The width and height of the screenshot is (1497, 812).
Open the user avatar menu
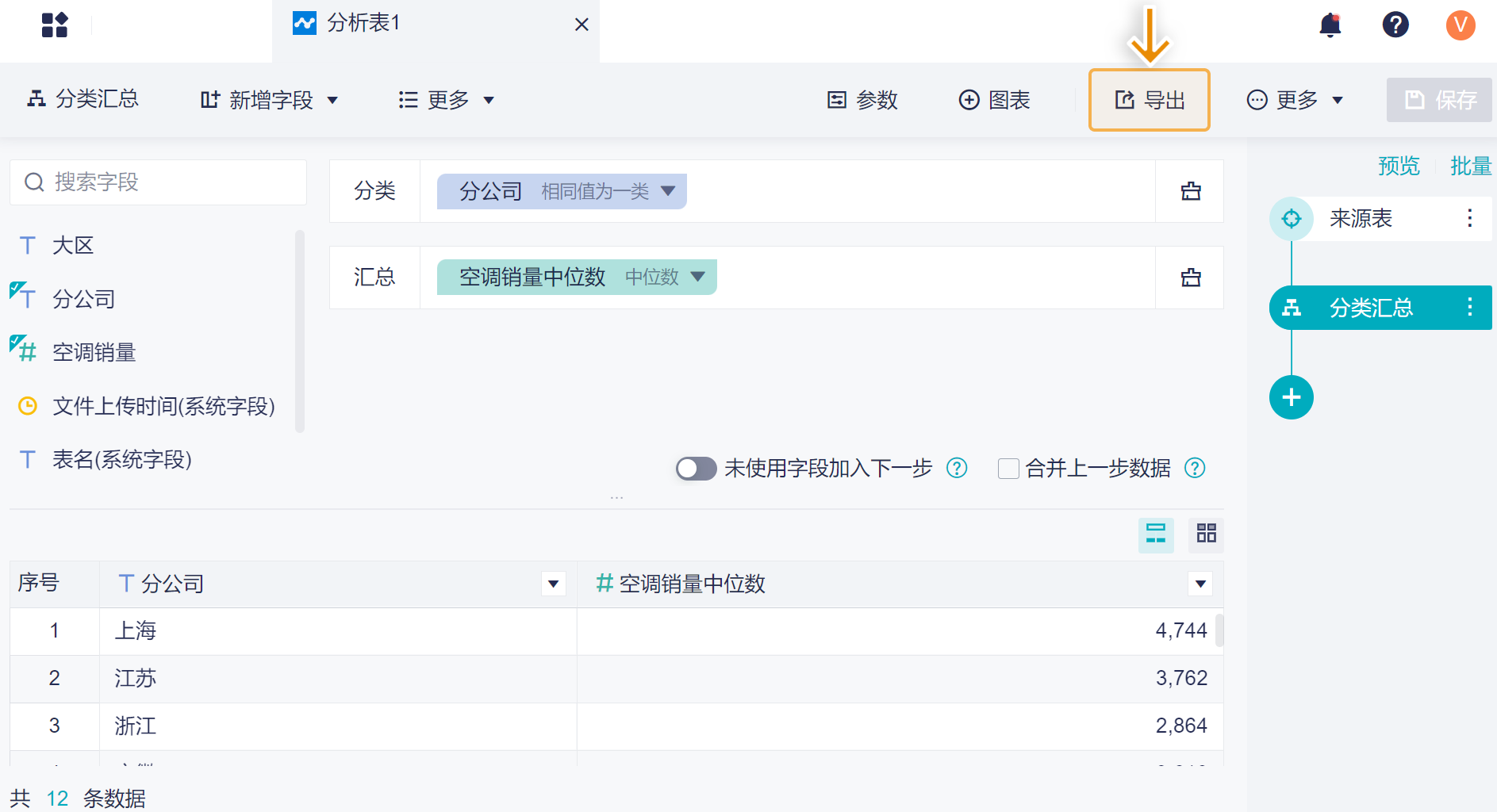[1461, 25]
